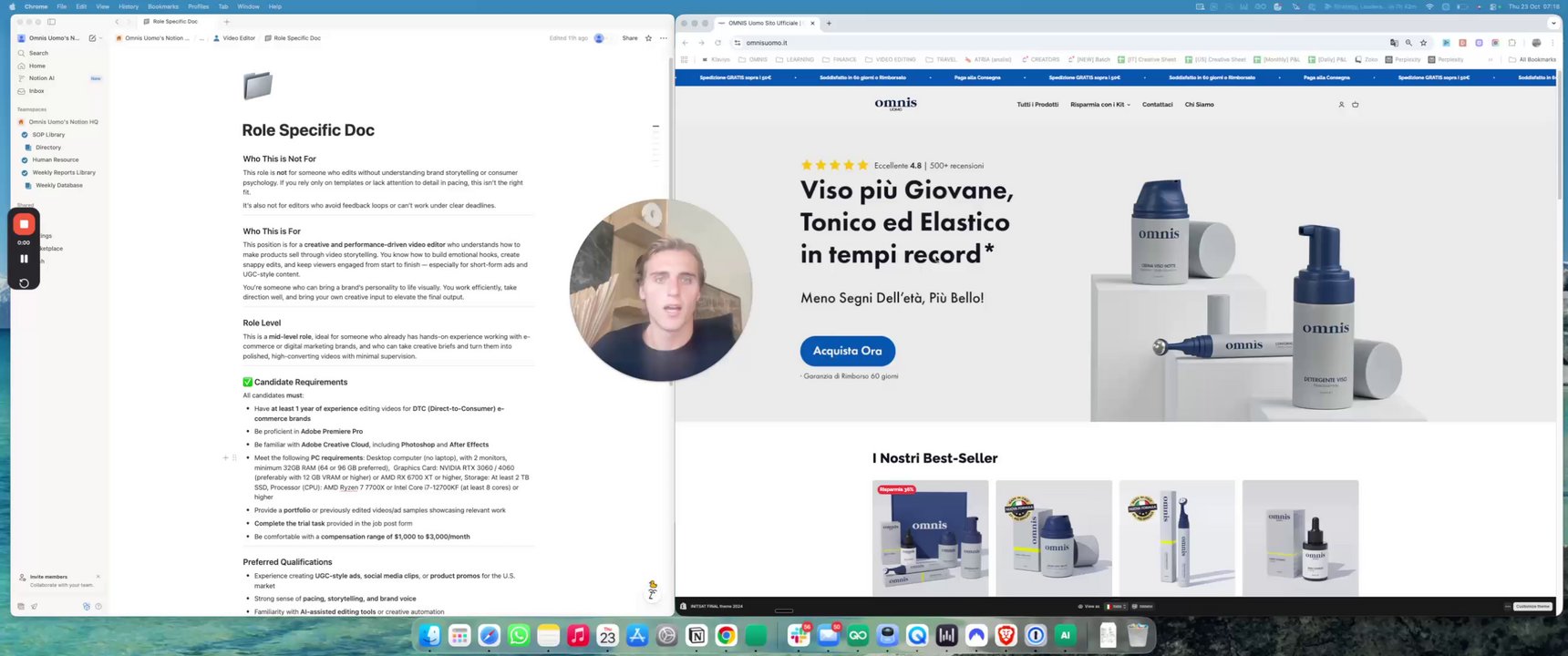Open the country selector in Shopify preview bar
Viewport: 1568px width, 656px height.
[1117, 606]
